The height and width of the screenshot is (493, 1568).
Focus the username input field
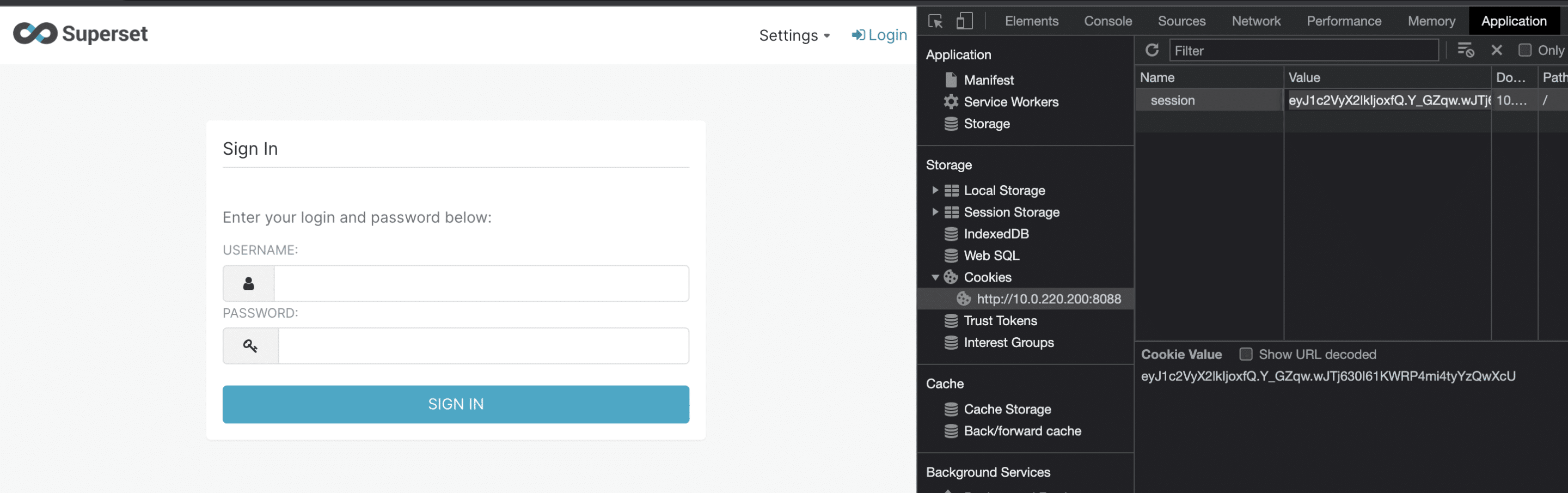(481, 283)
